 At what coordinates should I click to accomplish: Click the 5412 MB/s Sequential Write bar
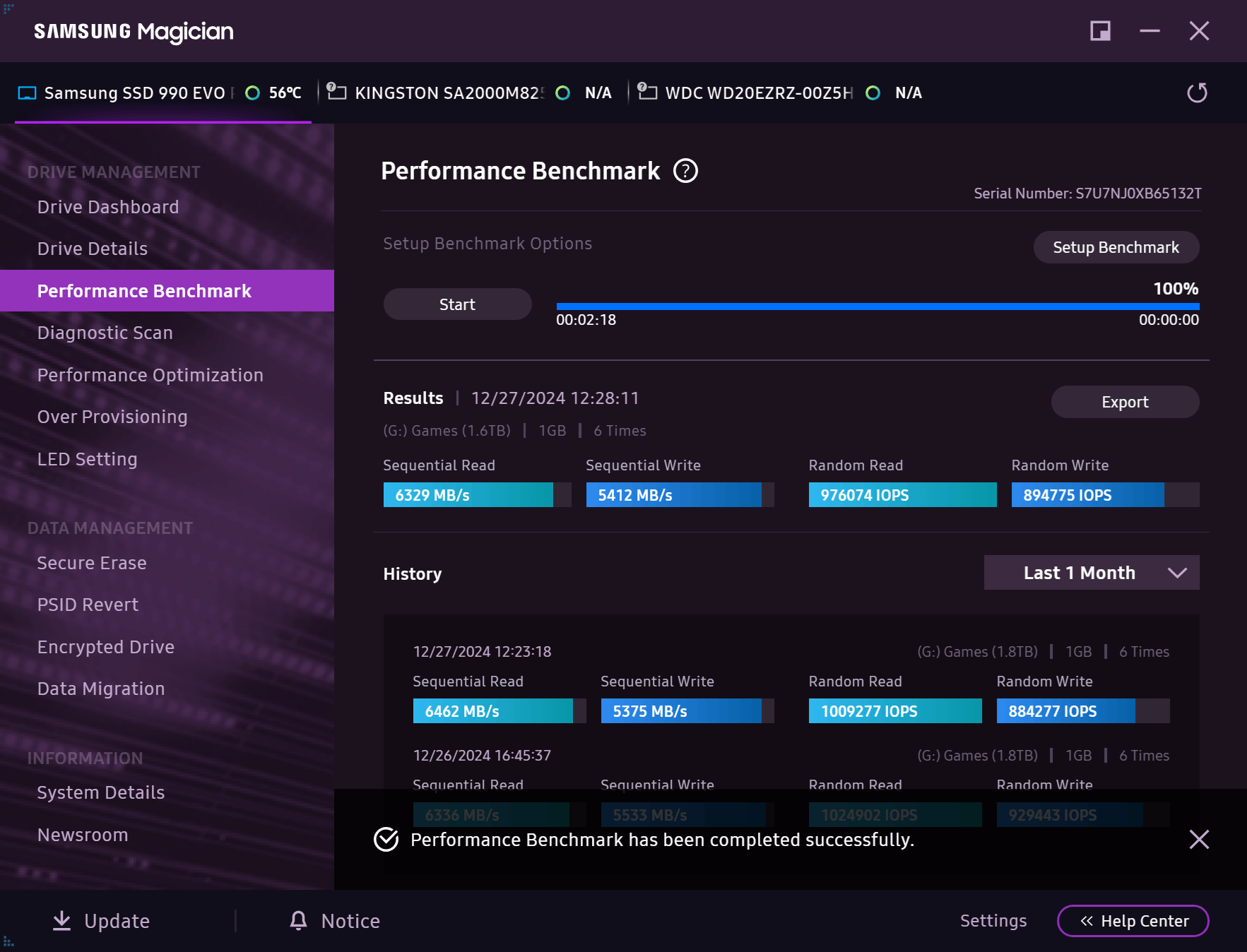[x=680, y=495]
